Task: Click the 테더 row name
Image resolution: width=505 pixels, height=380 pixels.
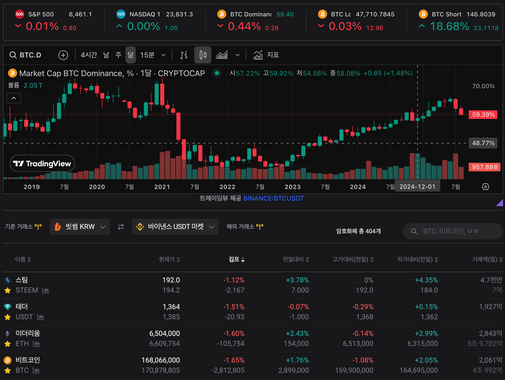Action: tap(22, 307)
